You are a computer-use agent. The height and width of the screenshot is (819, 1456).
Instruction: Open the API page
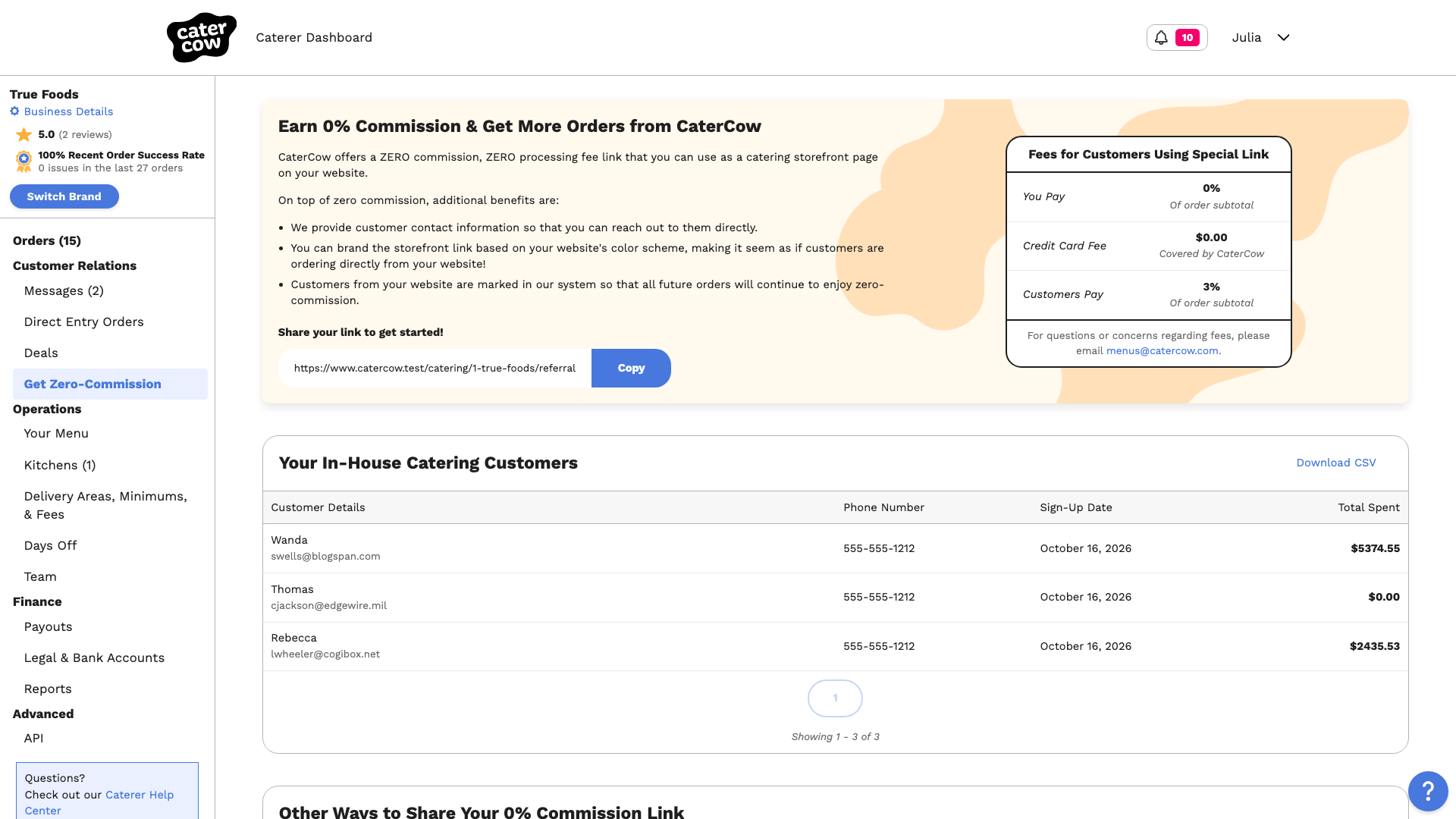[33, 738]
